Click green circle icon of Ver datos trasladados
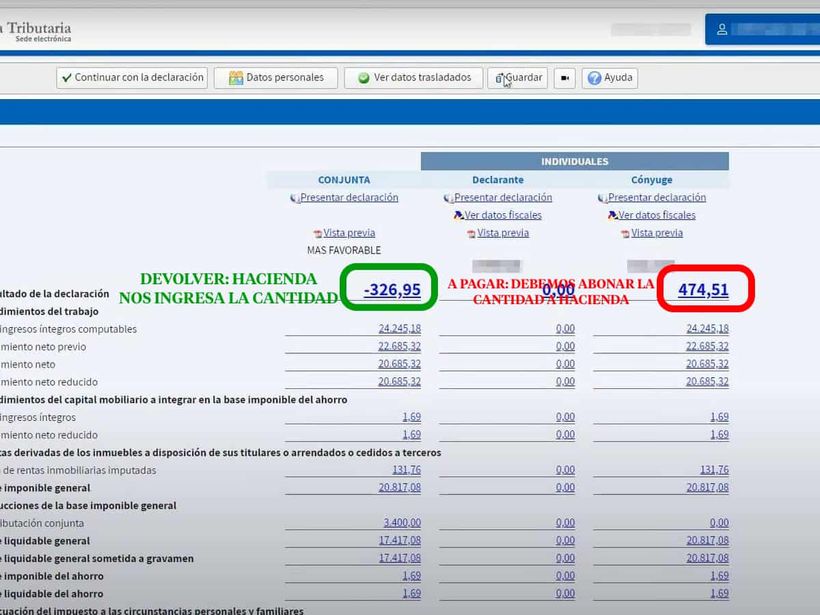The width and height of the screenshot is (820, 615). (x=363, y=78)
